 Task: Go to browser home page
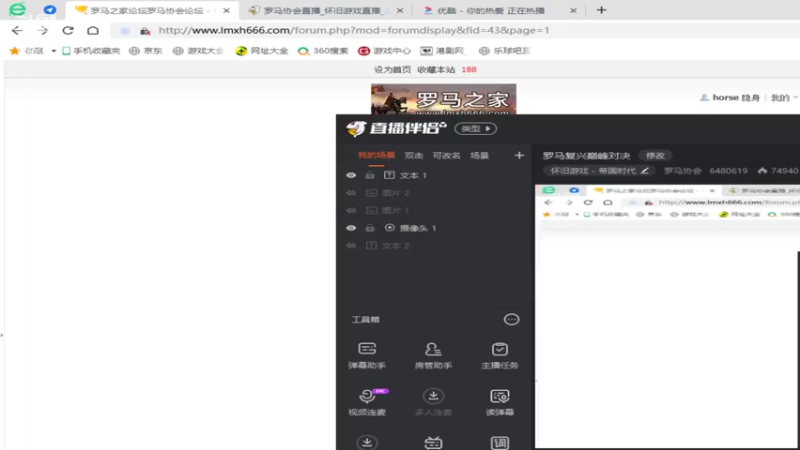93,31
